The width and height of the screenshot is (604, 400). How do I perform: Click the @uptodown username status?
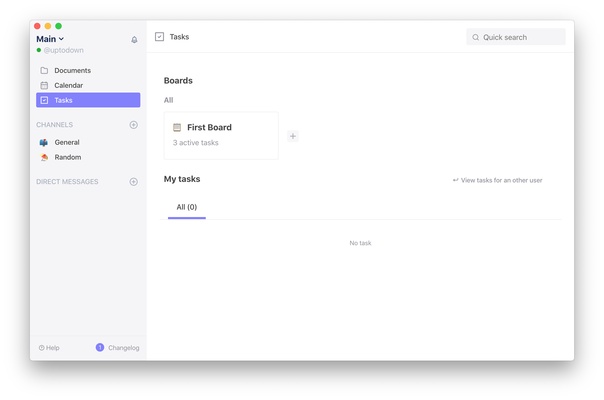tap(64, 50)
